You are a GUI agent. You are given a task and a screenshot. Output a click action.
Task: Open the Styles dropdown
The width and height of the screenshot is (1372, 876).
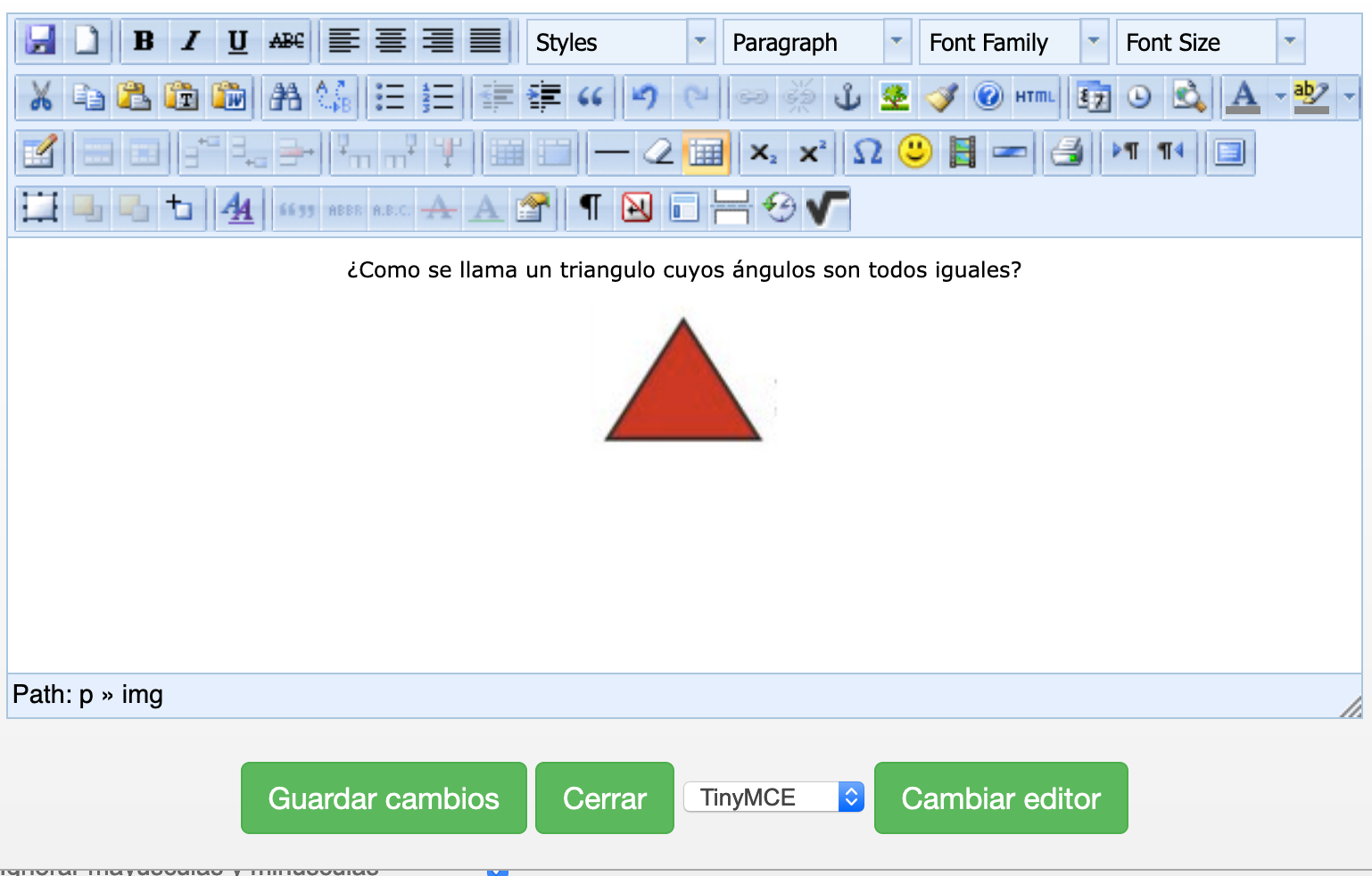point(621,42)
